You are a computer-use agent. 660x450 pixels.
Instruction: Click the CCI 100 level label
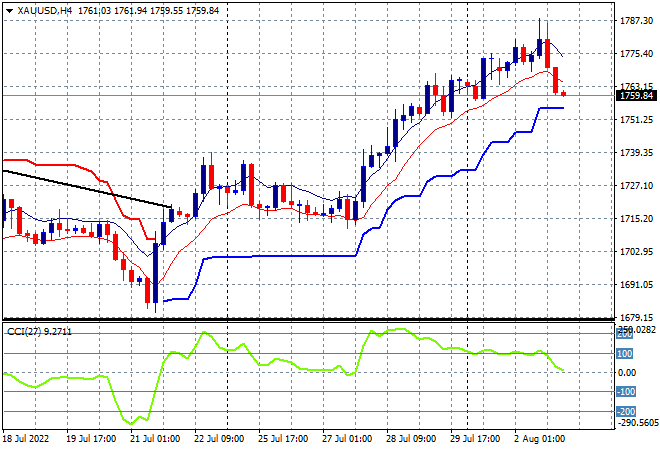[625, 354]
